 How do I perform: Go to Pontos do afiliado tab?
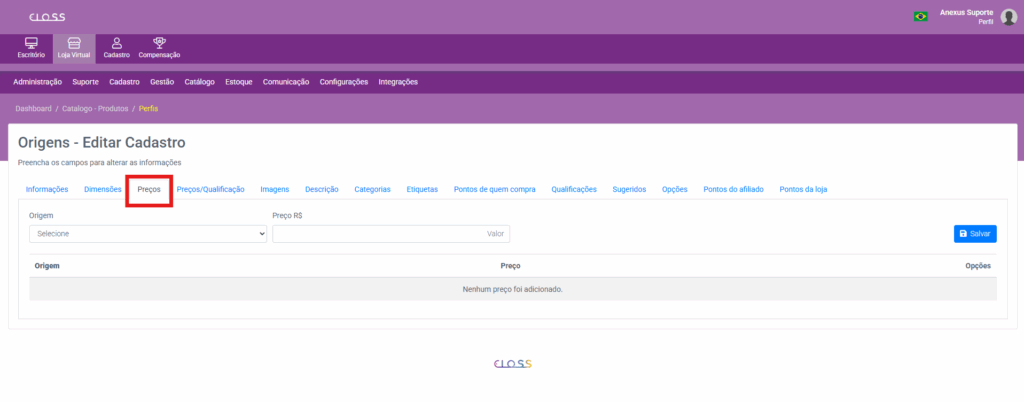click(733, 189)
